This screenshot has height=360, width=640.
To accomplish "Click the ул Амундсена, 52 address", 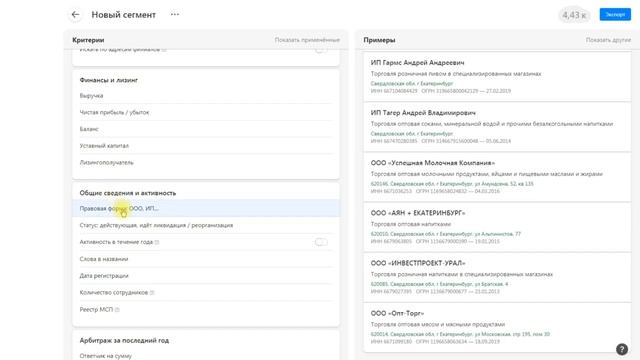I will (x=452, y=184).
